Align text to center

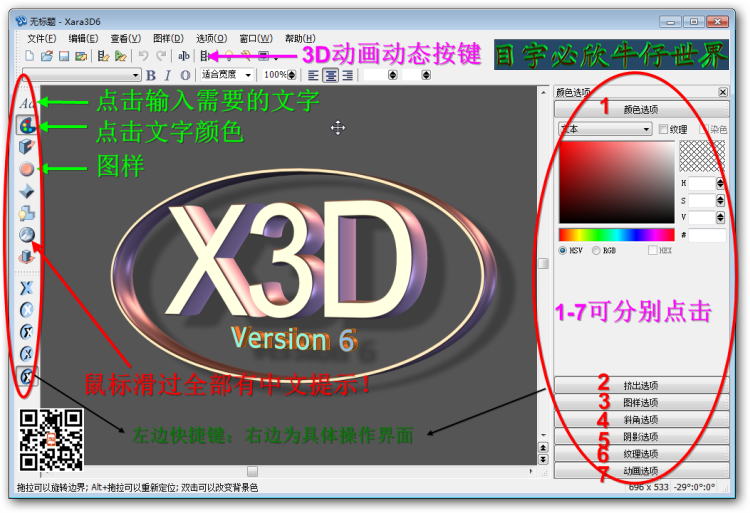point(331,75)
